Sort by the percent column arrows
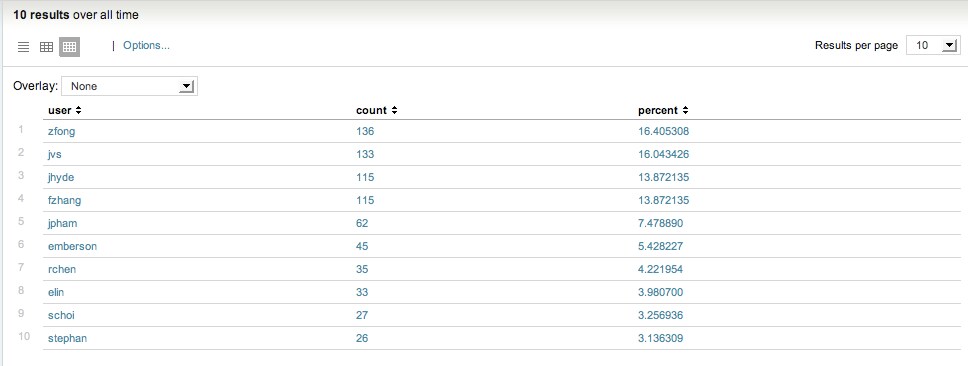The image size is (968, 366). point(685,110)
